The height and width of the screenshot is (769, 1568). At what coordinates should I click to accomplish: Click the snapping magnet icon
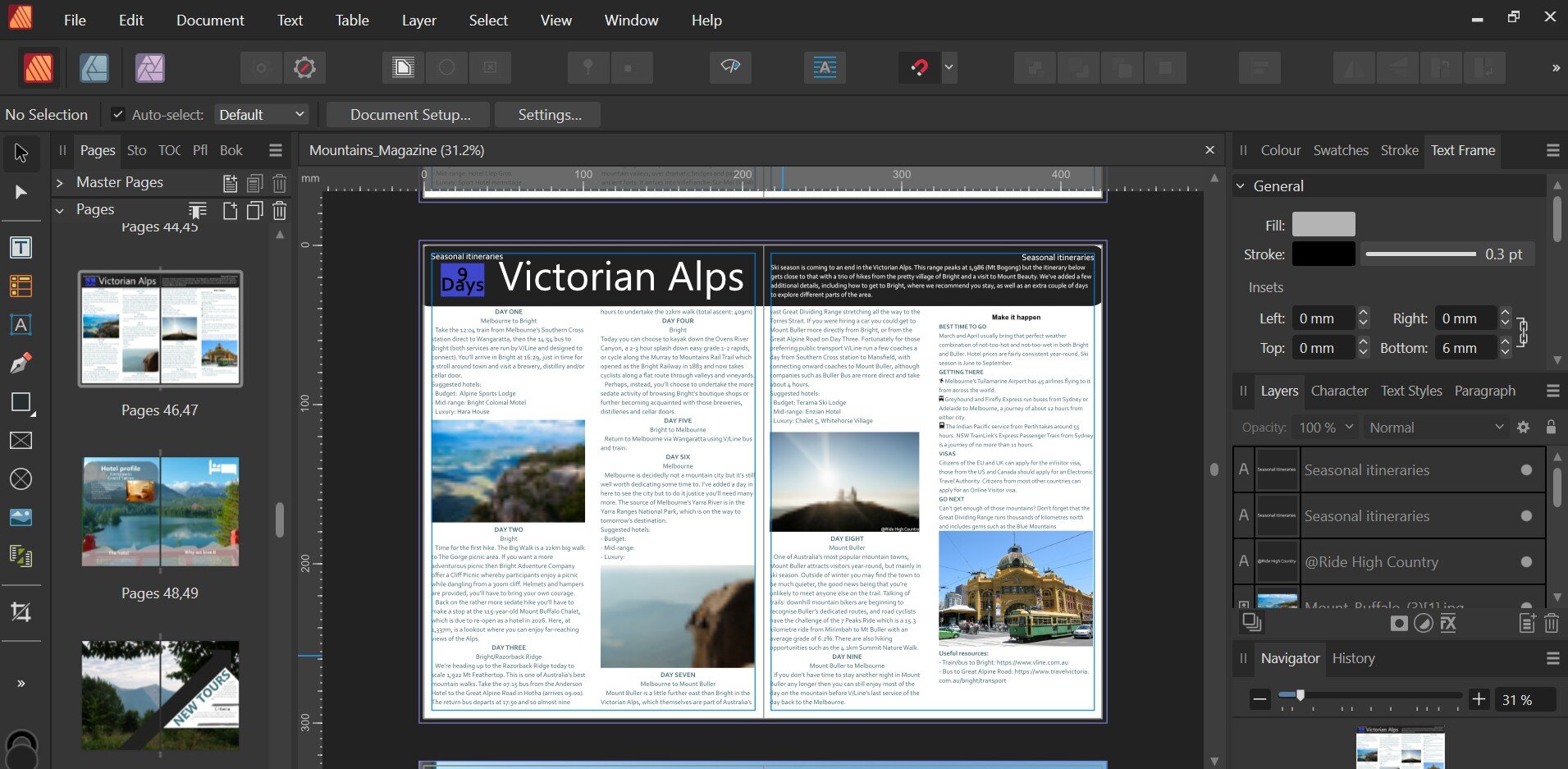(920, 67)
